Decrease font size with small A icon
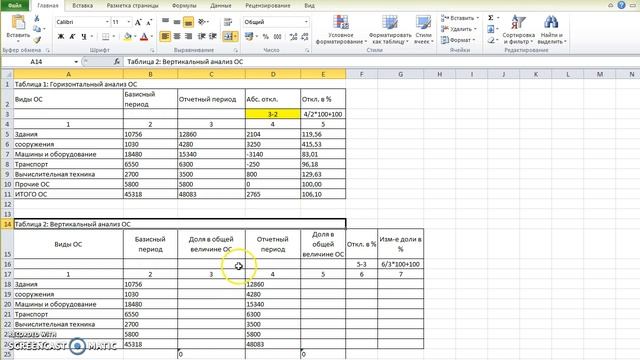 coord(149,22)
